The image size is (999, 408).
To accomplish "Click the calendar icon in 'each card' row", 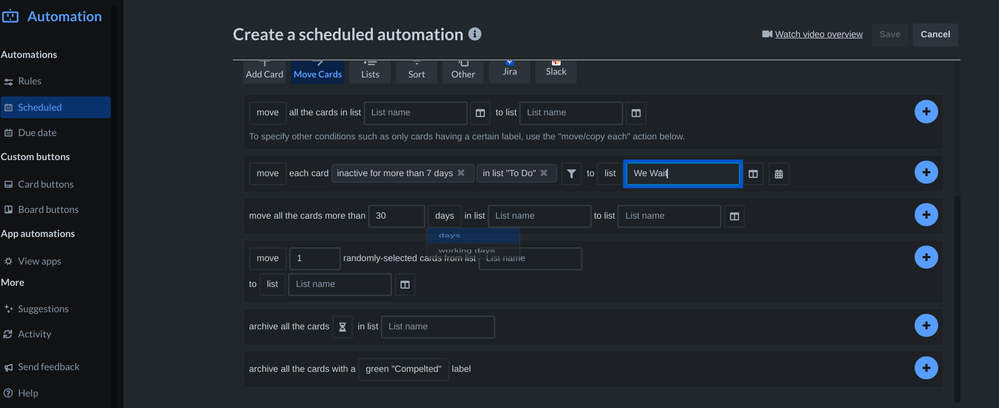I will [x=779, y=173].
